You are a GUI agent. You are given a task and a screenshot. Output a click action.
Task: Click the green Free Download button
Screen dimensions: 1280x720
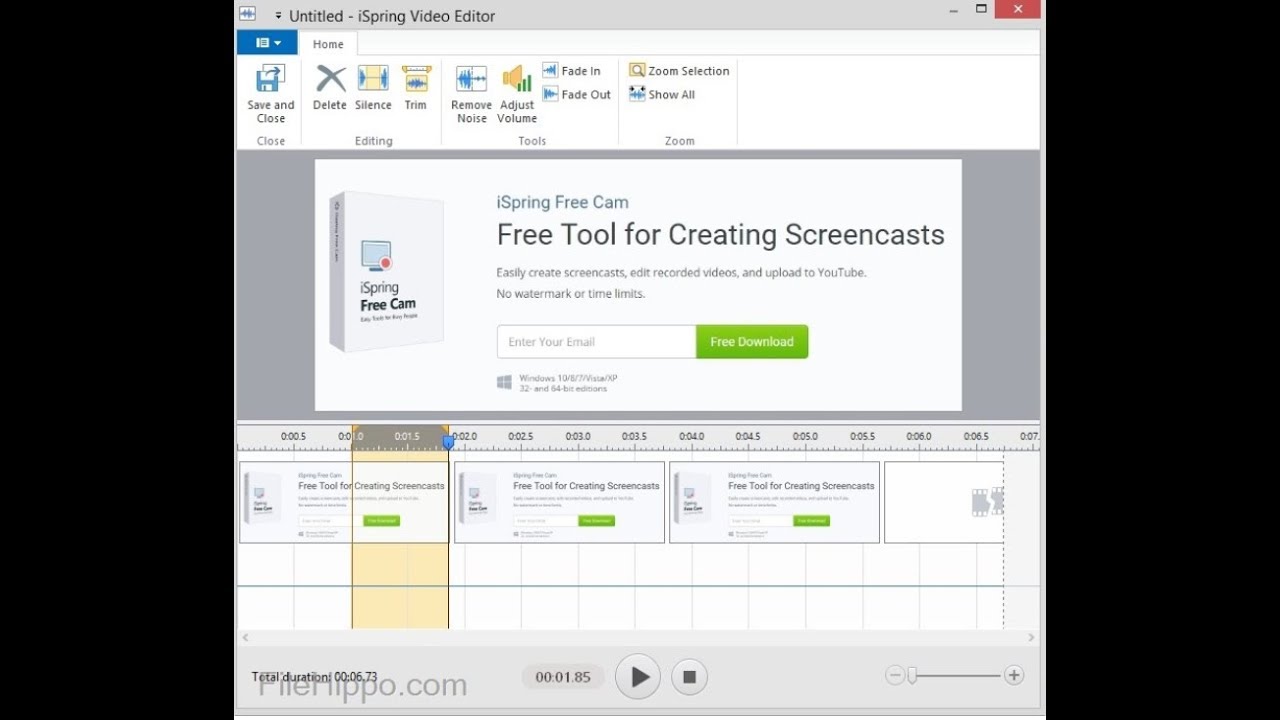(752, 342)
